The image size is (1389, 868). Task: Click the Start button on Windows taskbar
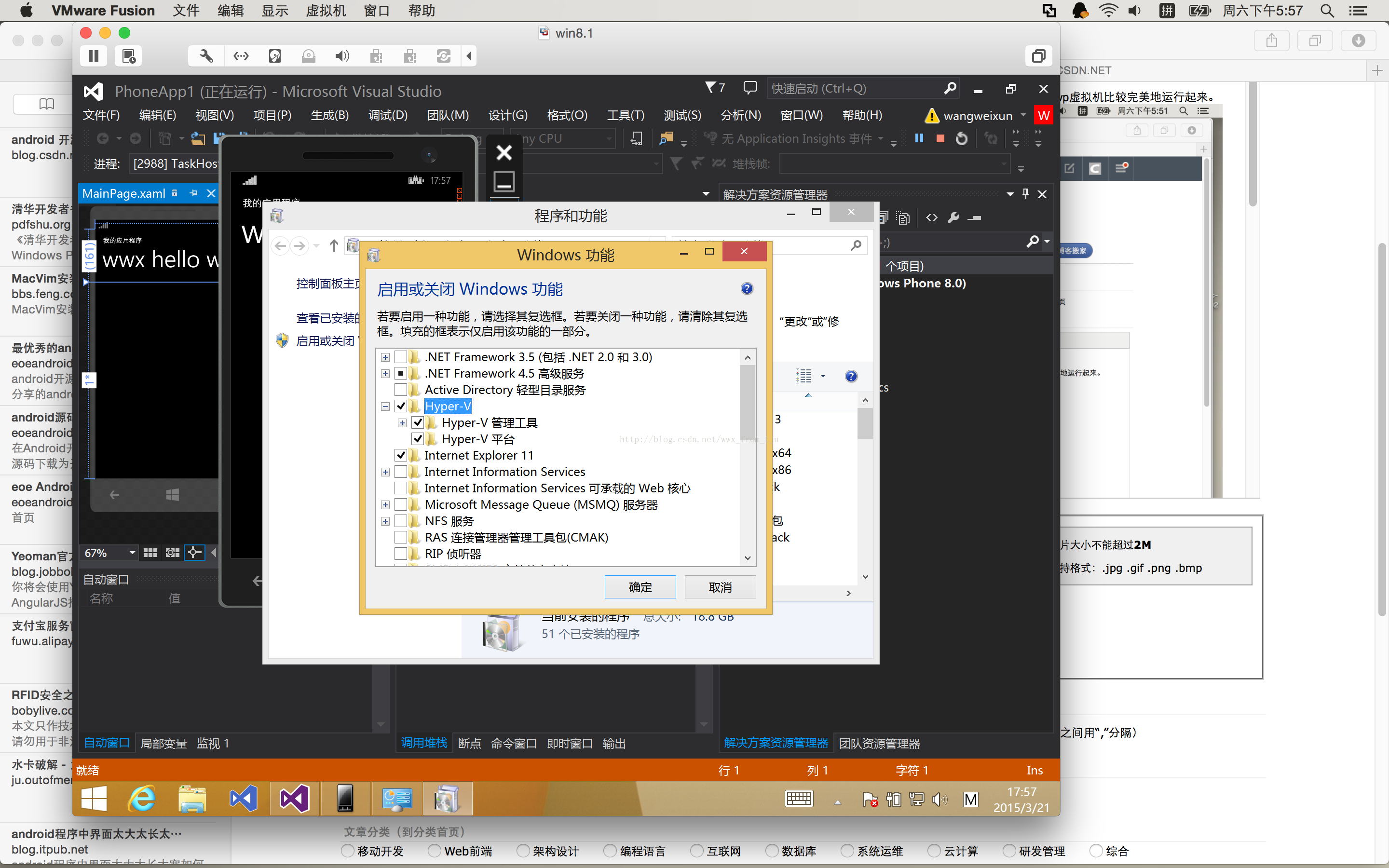pyautogui.click(x=94, y=799)
